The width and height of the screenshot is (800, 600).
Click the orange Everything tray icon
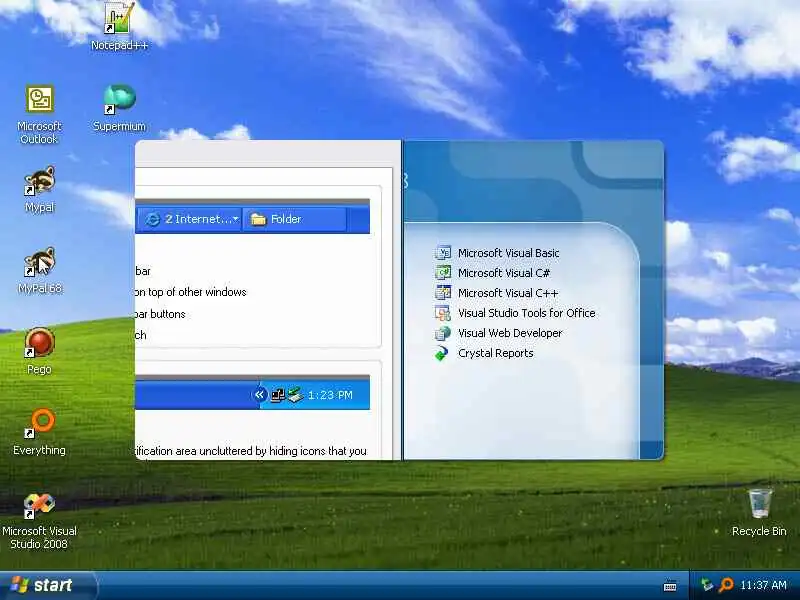coord(726,585)
